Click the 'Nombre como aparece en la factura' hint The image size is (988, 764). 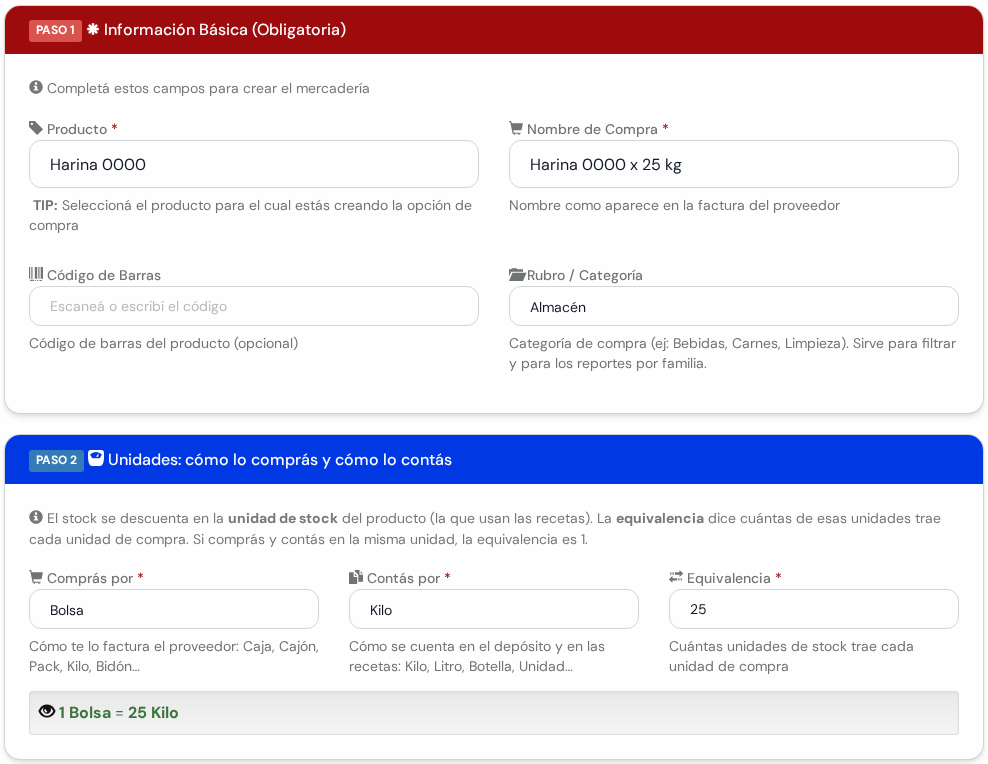pos(674,205)
